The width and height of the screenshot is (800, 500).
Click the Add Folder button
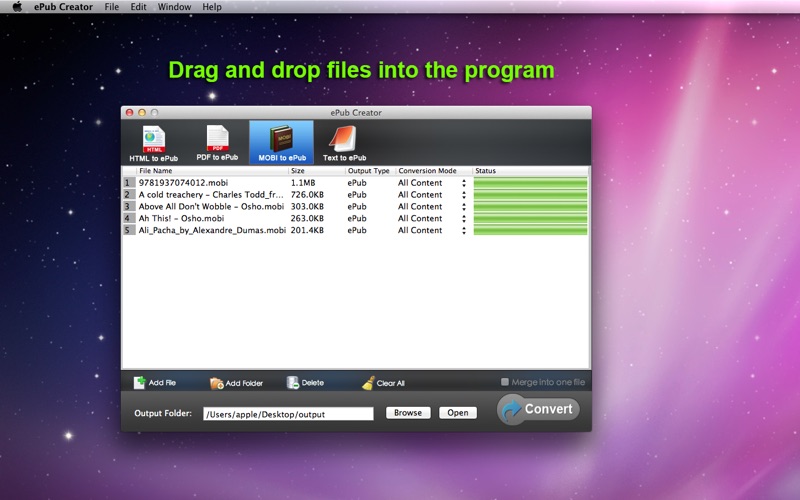(x=236, y=383)
